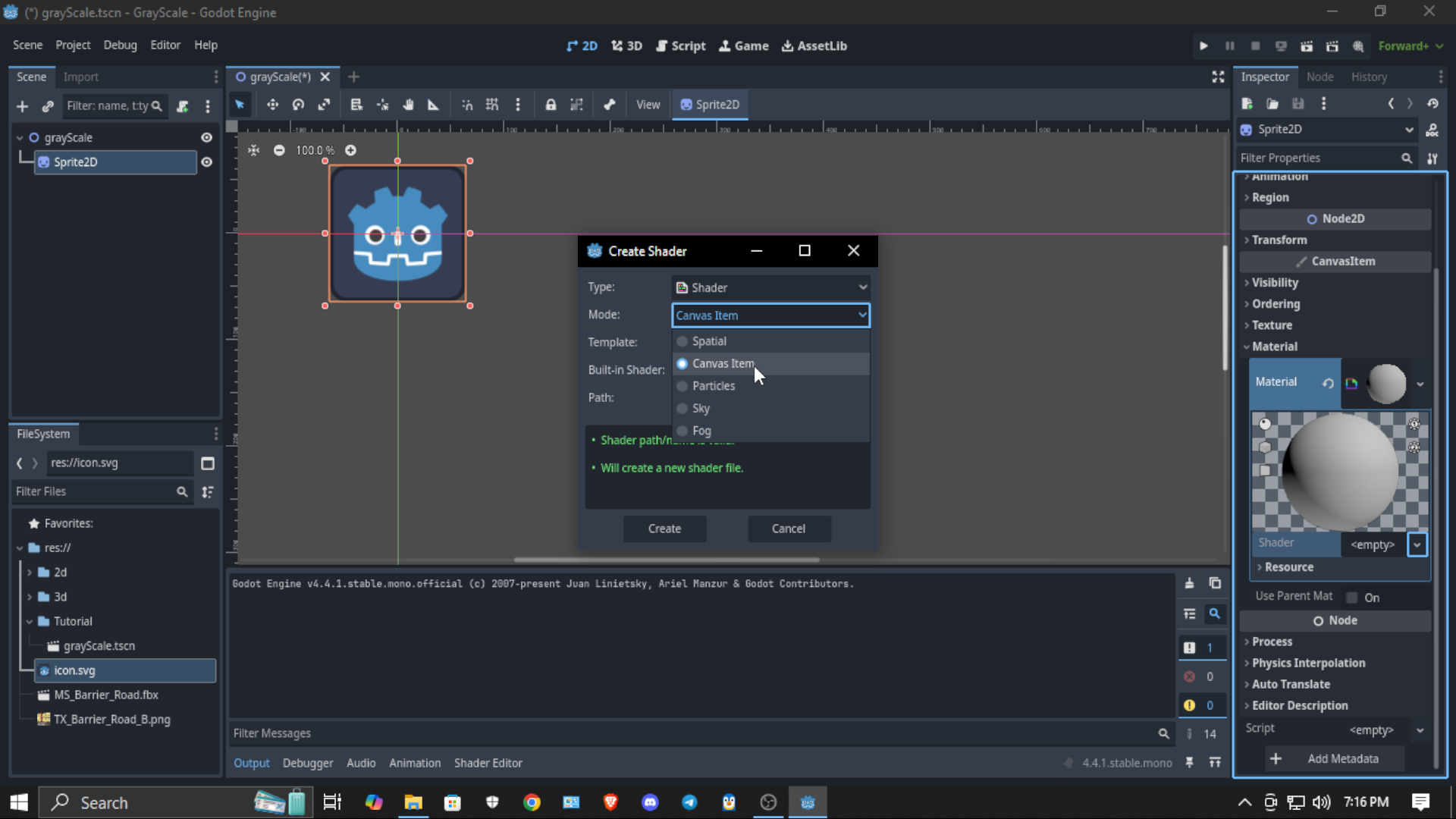
Task: Expand the Tutorial folder in FileSystem
Action: pos(30,621)
